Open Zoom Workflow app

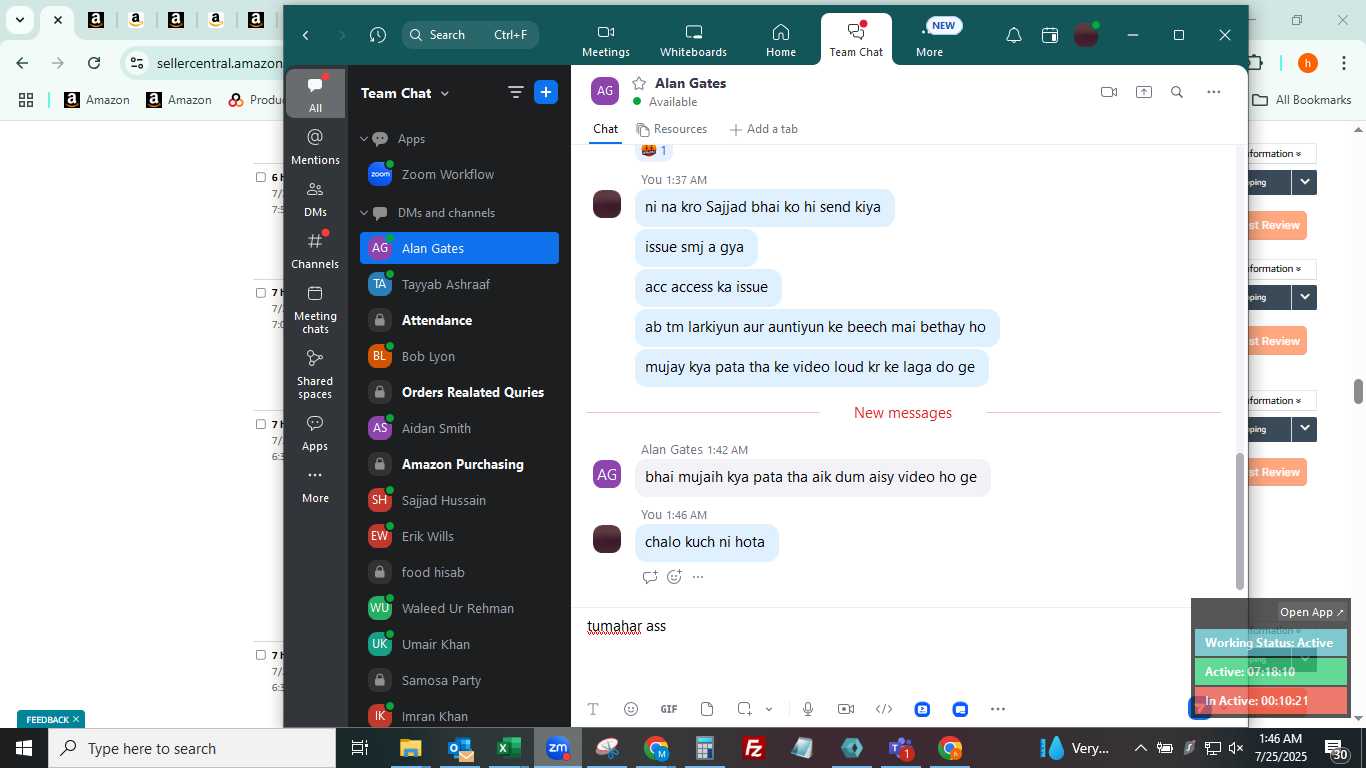(459, 174)
